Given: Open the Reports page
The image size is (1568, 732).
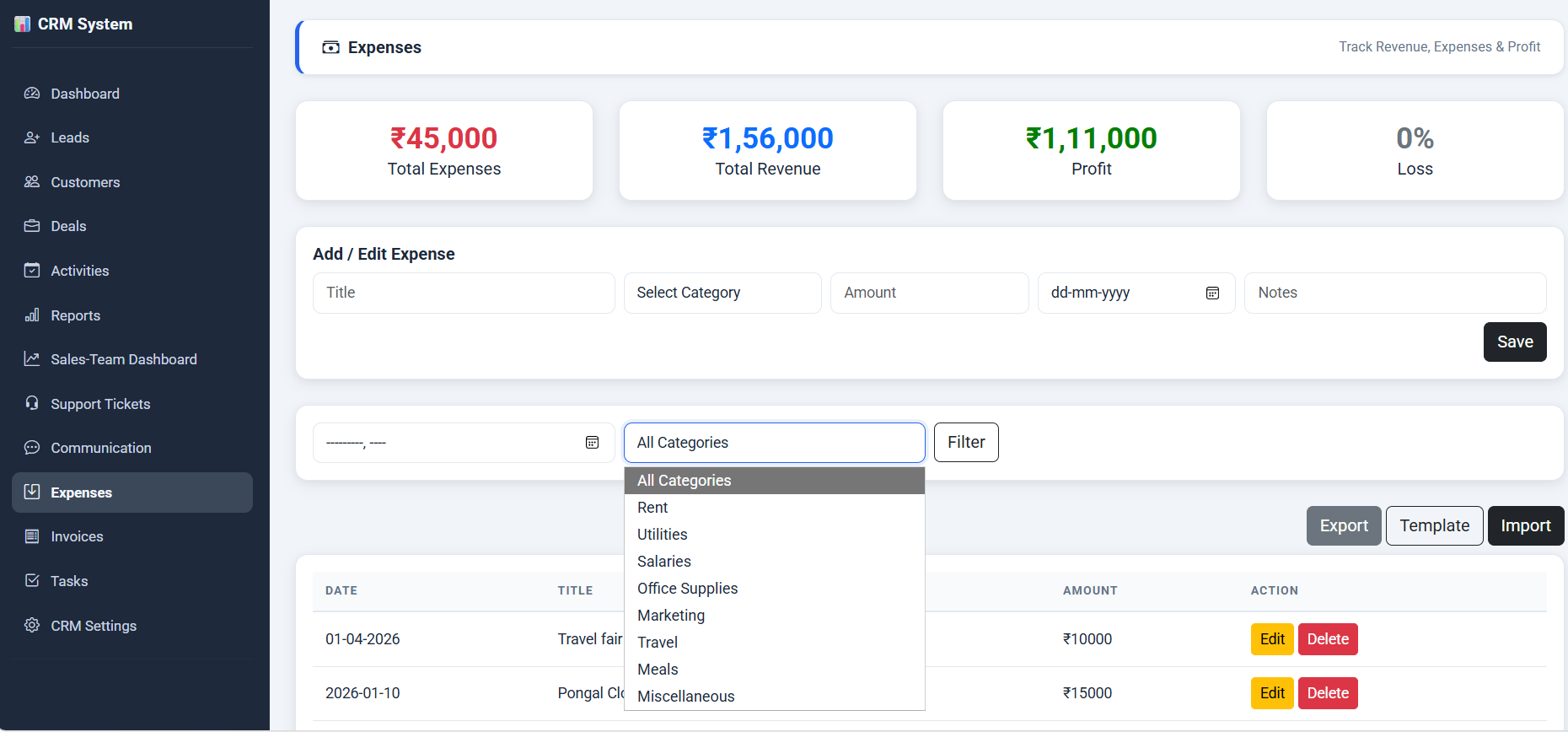Looking at the screenshot, I should 132,315.
